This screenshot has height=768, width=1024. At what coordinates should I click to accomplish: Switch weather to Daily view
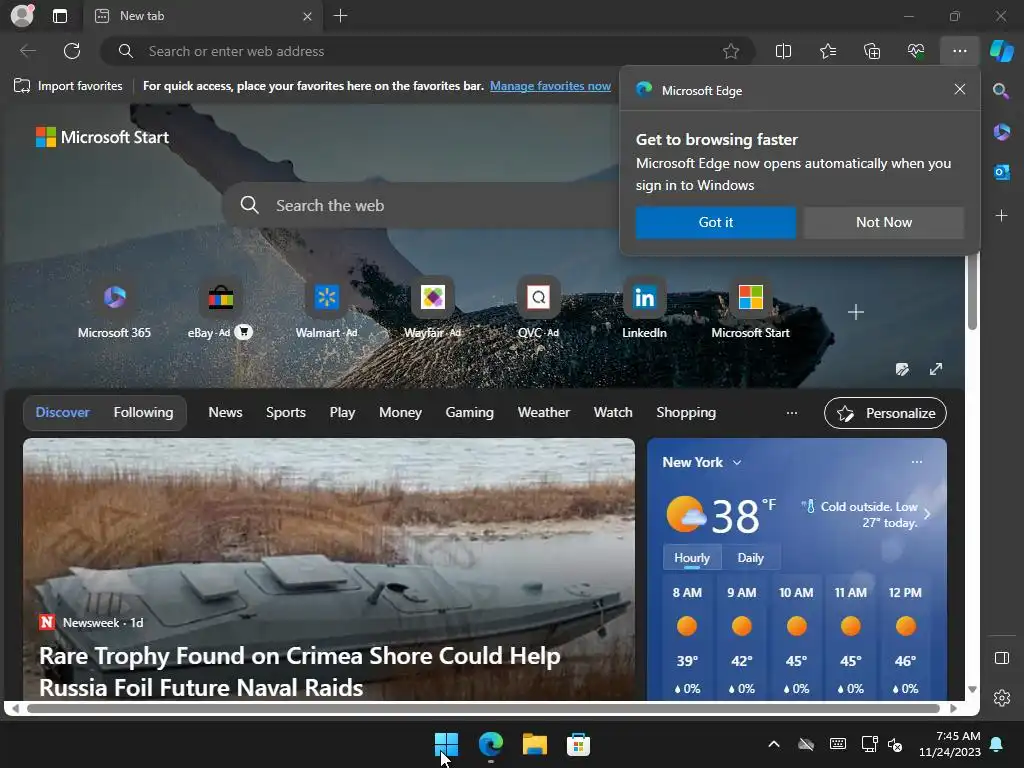[x=750, y=558]
